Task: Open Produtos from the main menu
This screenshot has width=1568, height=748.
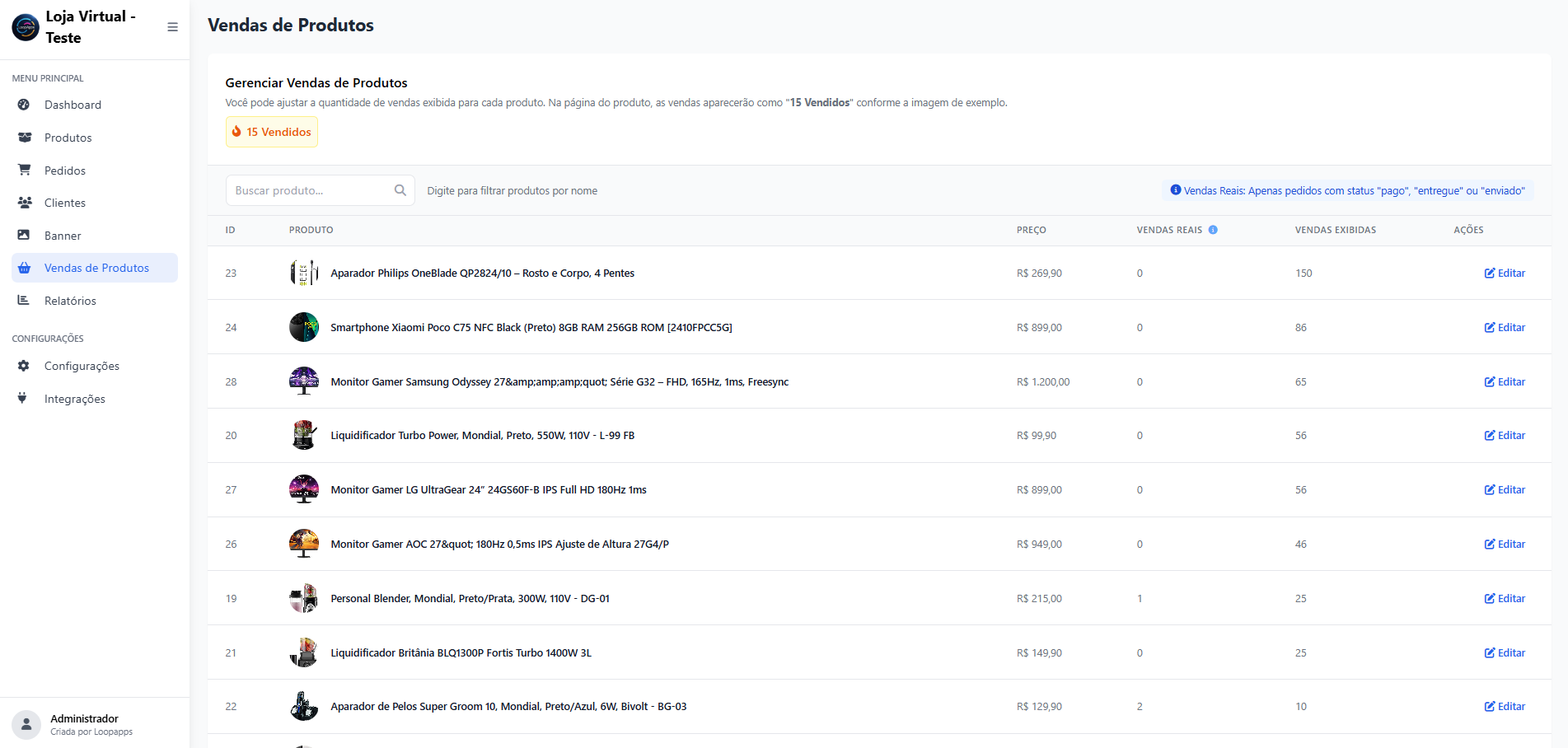Action: (x=68, y=138)
